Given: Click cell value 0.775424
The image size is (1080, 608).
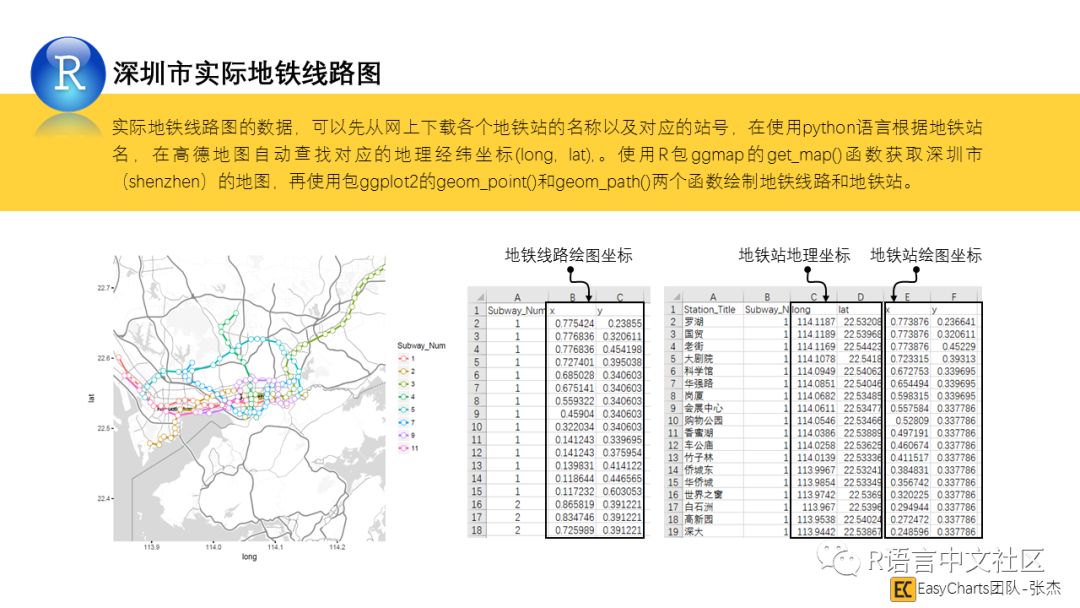Looking at the screenshot, I should click(x=571, y=324).
